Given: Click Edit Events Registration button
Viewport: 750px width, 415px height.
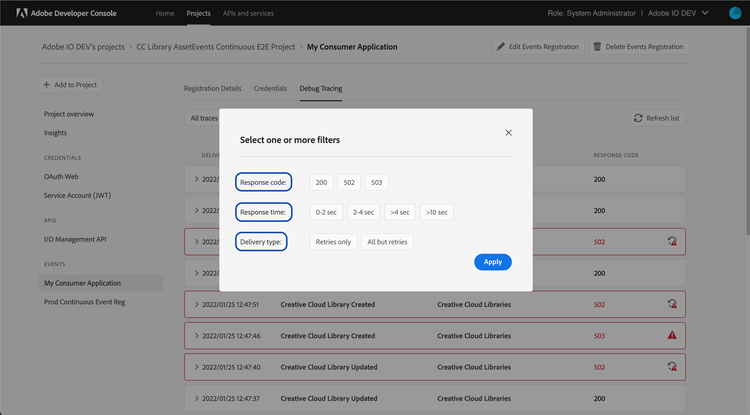Looking at the screenshot, I should click(538, 47).
